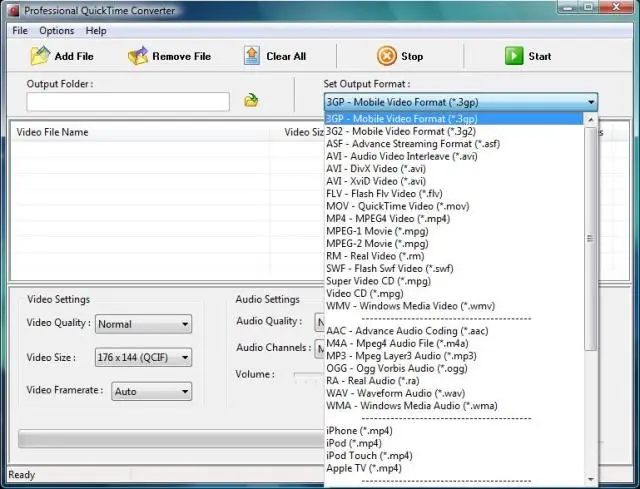Select ASF - Advance Streaming Format

(454, 144)
